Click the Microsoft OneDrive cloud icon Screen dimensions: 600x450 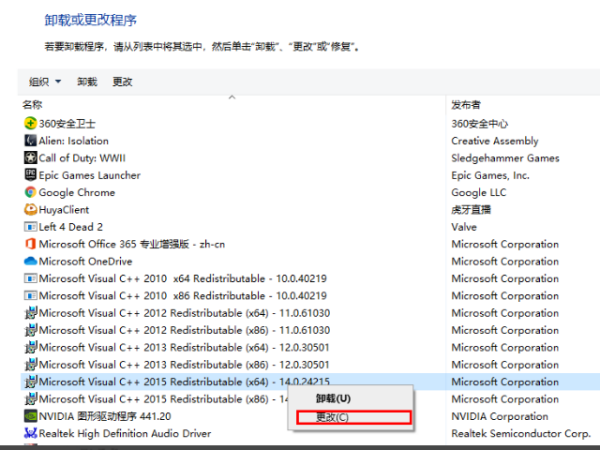click(30, 261)
